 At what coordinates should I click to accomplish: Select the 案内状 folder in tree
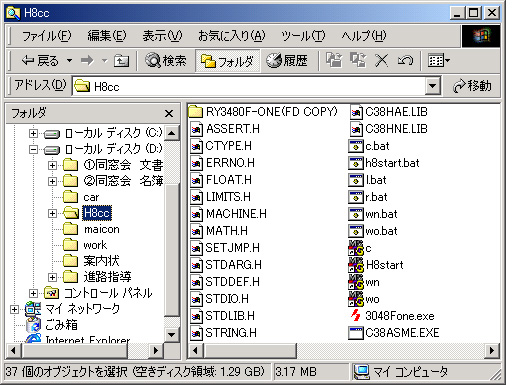91,261
